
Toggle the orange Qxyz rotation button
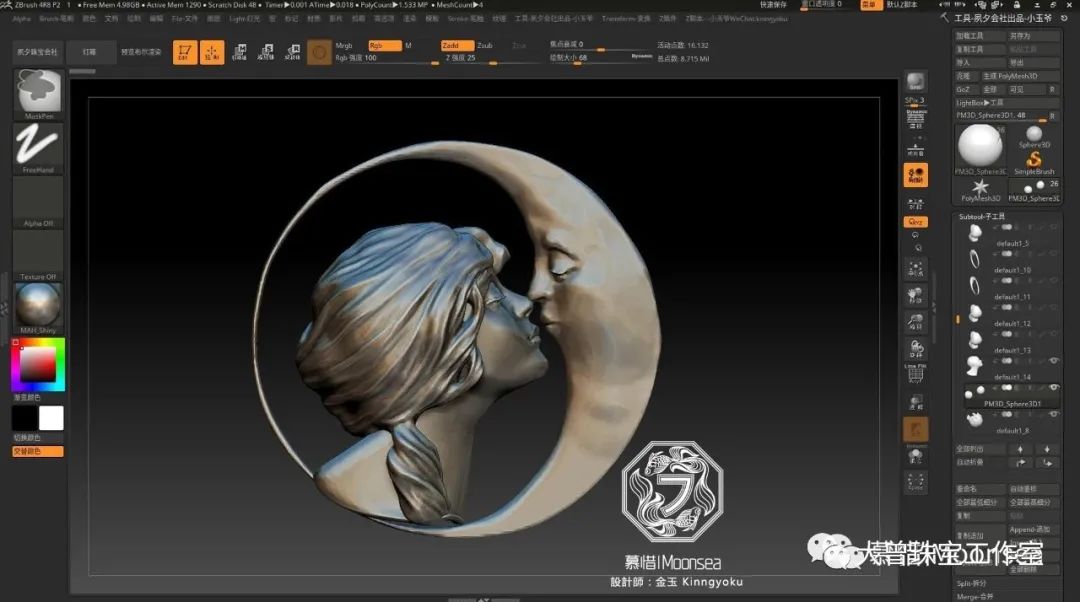[915, 222]
